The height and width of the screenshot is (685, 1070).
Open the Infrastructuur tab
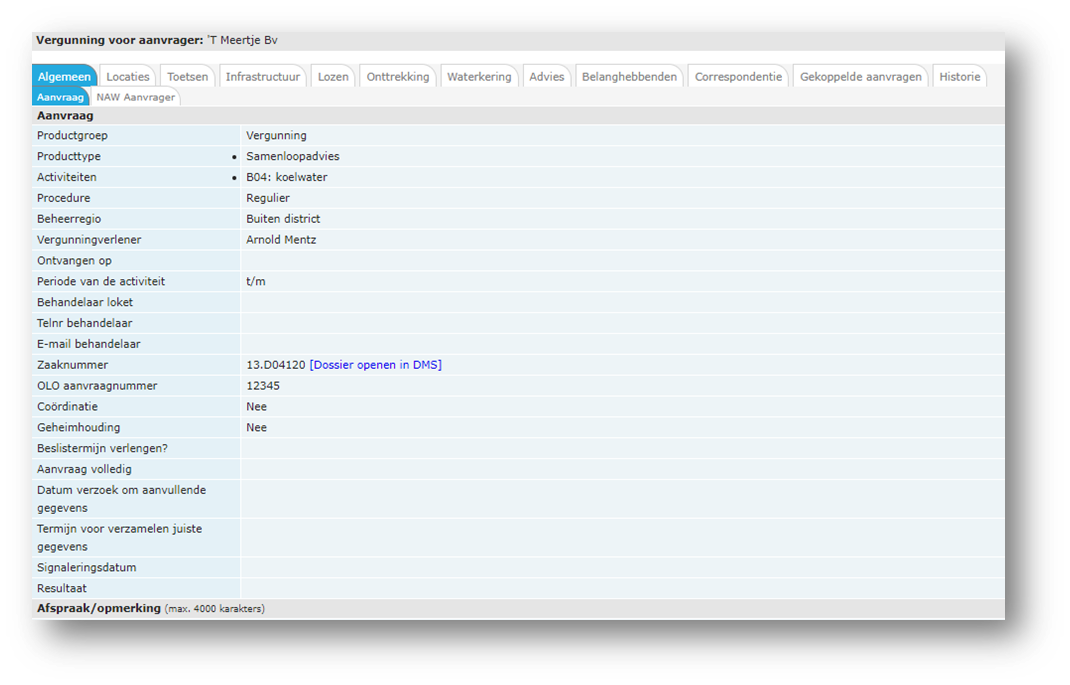[x=262, y=77]
